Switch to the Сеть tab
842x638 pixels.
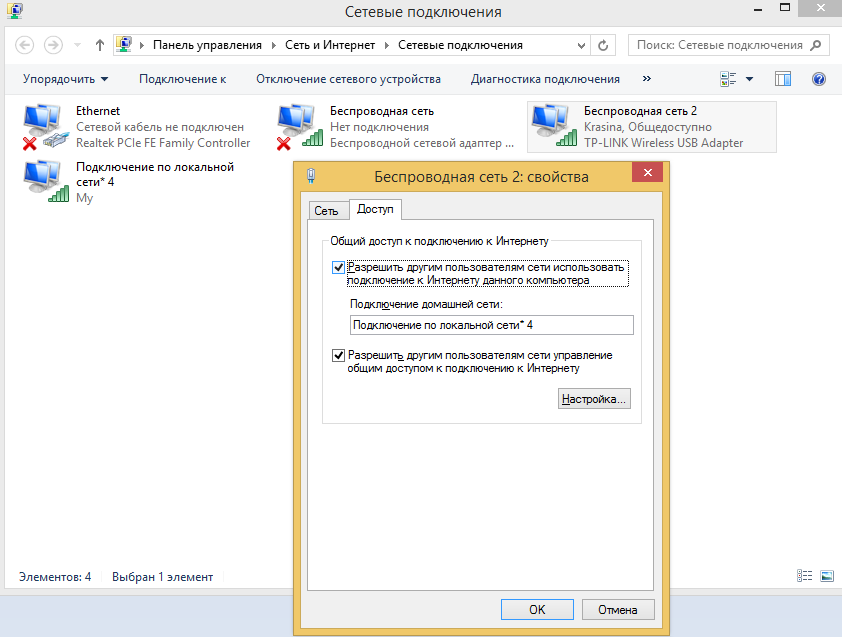(x=326, y=211)
